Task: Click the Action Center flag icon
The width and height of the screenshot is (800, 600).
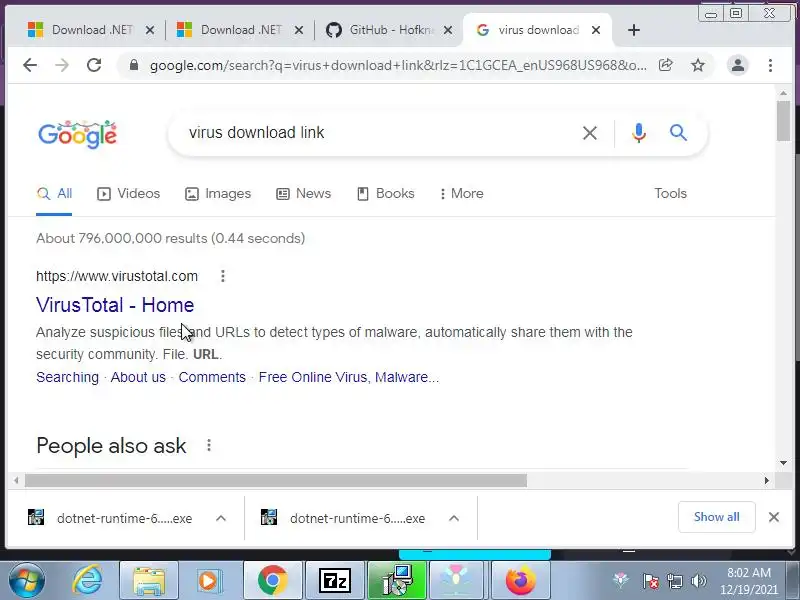Action: coord(650,581)
